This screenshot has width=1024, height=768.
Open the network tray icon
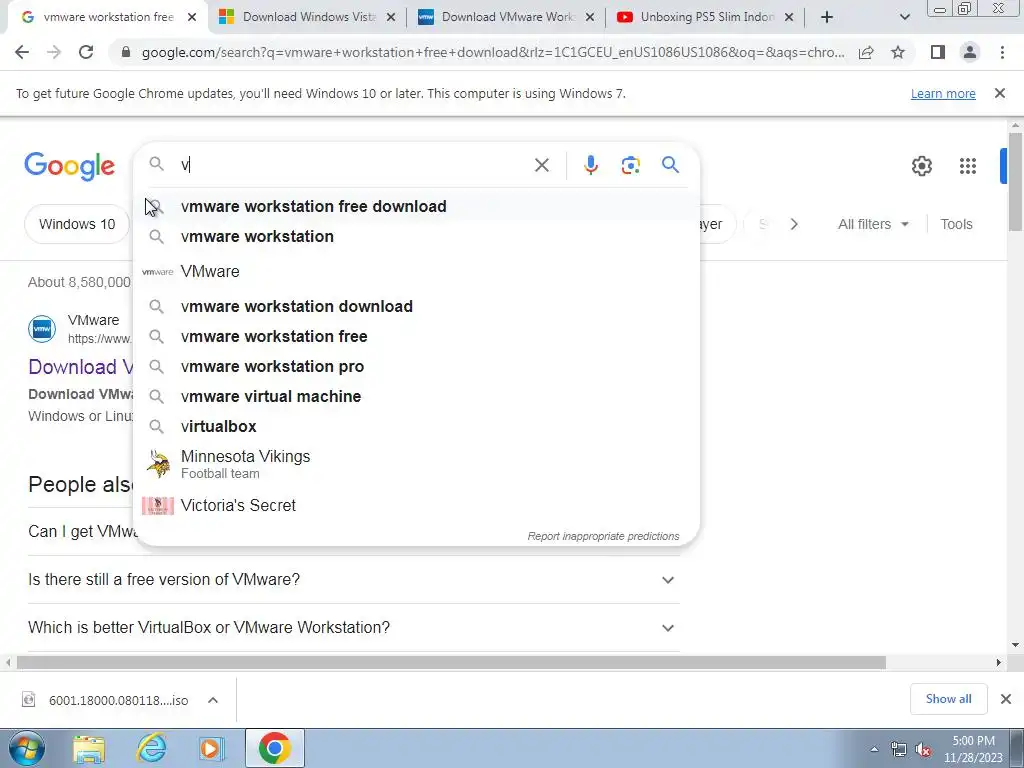(899, 749)
